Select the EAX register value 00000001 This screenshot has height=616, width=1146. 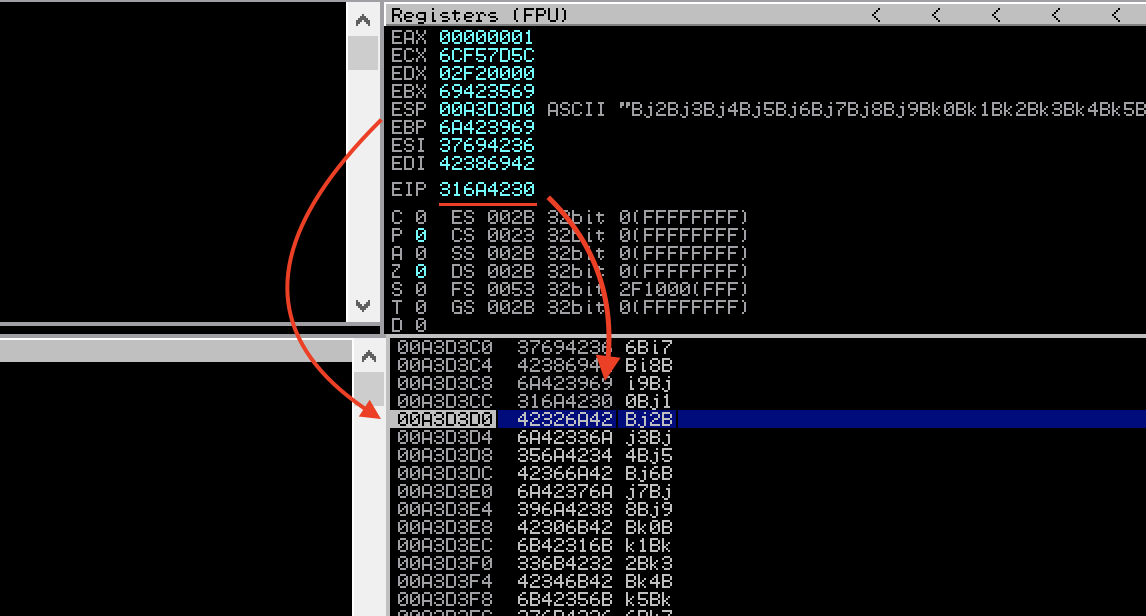(x=486, y=37)
